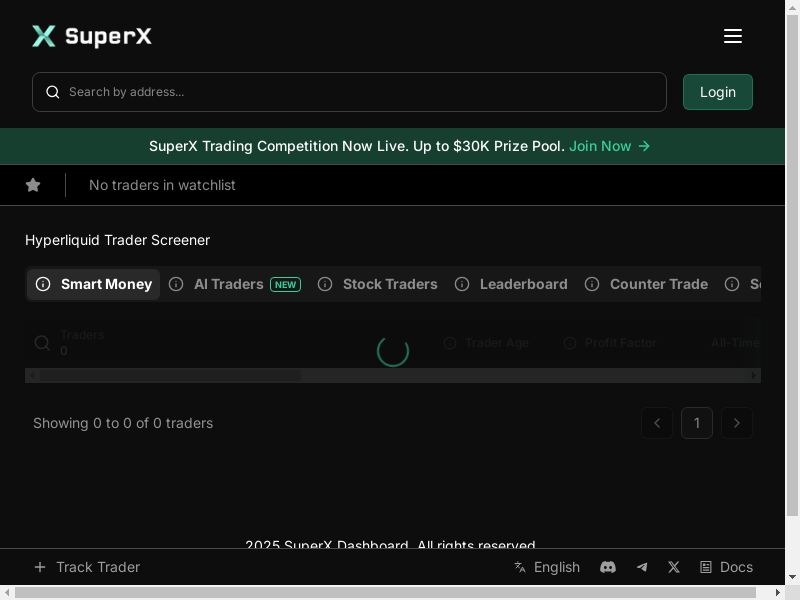The height and width of the screenshot is (600, 800).
Task: Open the English language selector
Action: pos(547,567)
